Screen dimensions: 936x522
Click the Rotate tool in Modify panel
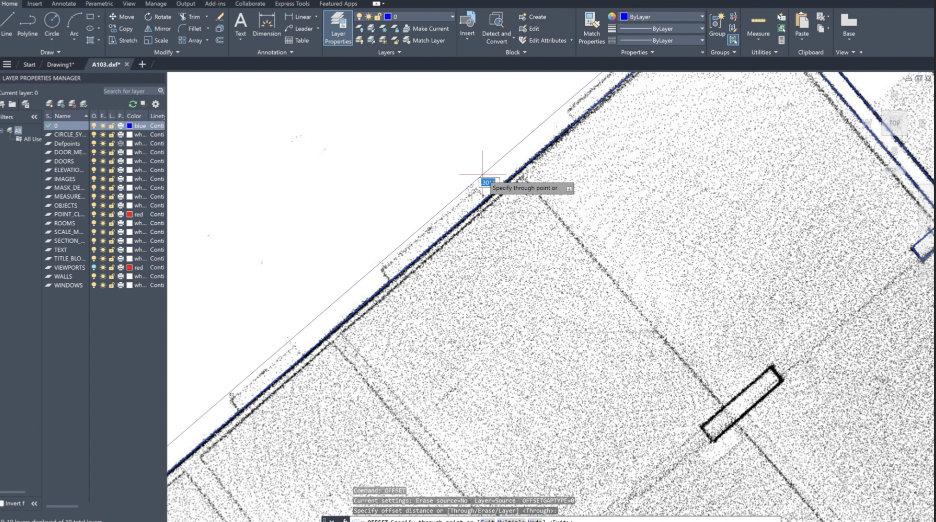click(158, 17)
